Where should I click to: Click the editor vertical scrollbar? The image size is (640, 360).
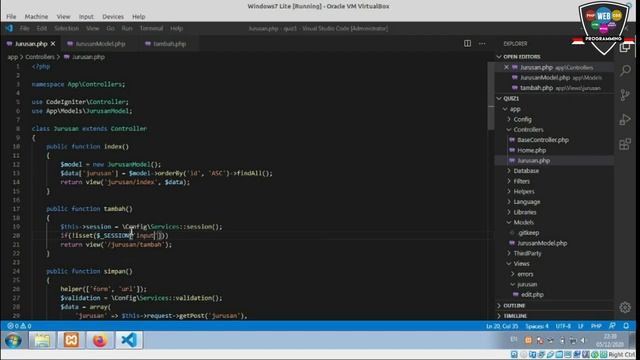(491, 96)
